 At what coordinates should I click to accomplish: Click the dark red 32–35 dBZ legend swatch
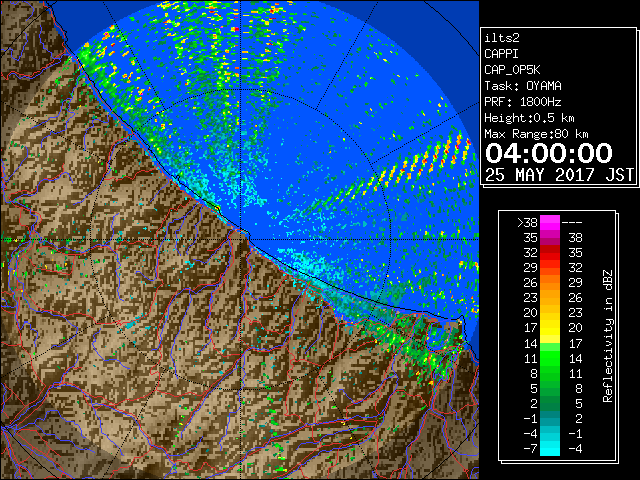click(550, 253)
